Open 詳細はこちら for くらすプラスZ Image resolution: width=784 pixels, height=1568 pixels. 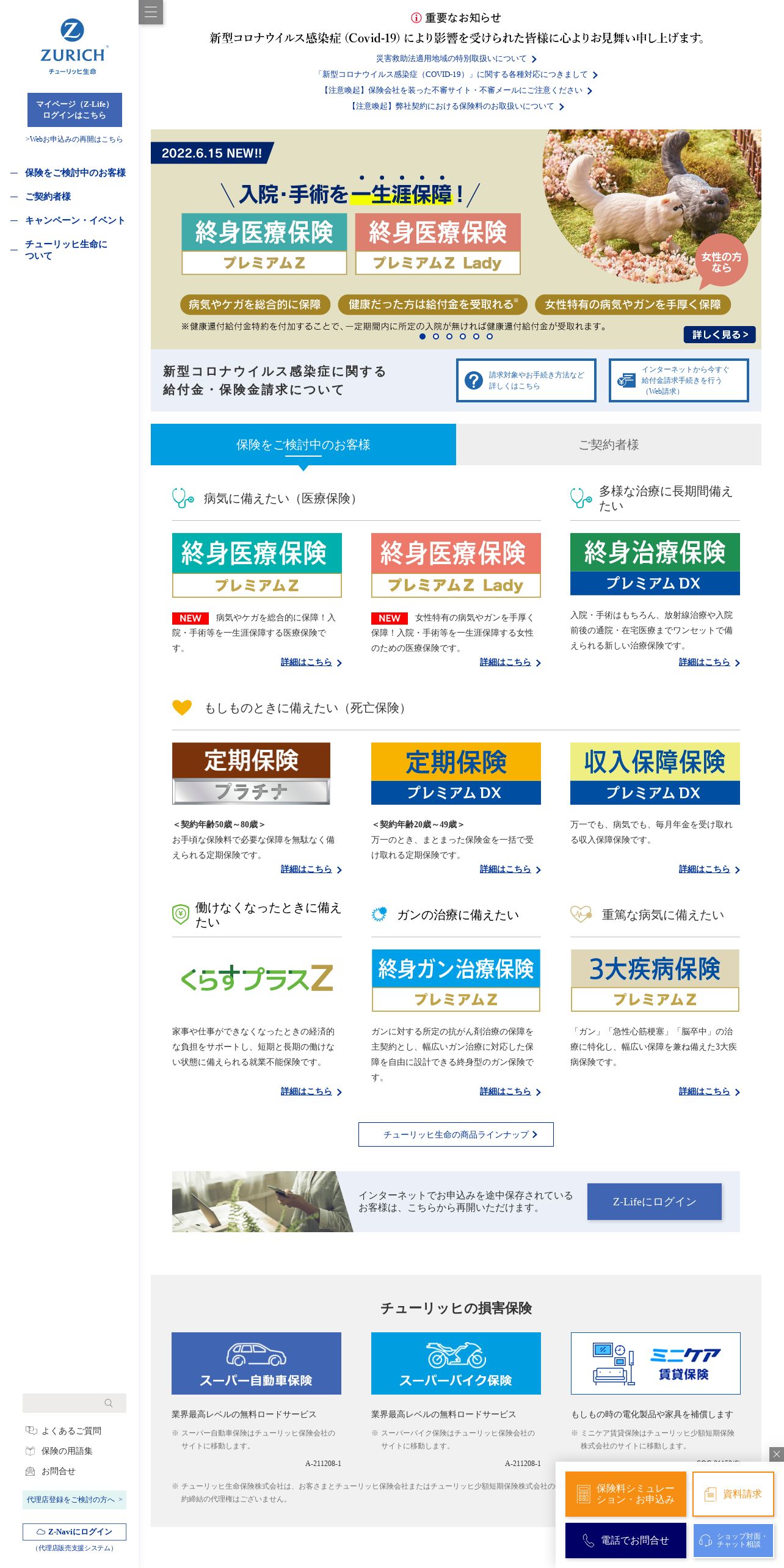point(311,1091)
